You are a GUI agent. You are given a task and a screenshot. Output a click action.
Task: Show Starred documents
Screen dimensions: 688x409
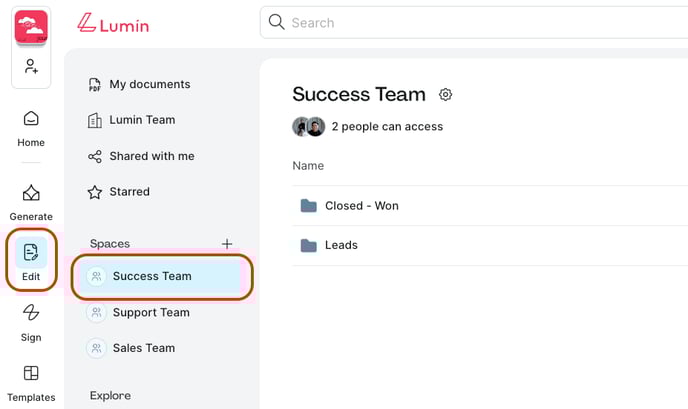119,192
